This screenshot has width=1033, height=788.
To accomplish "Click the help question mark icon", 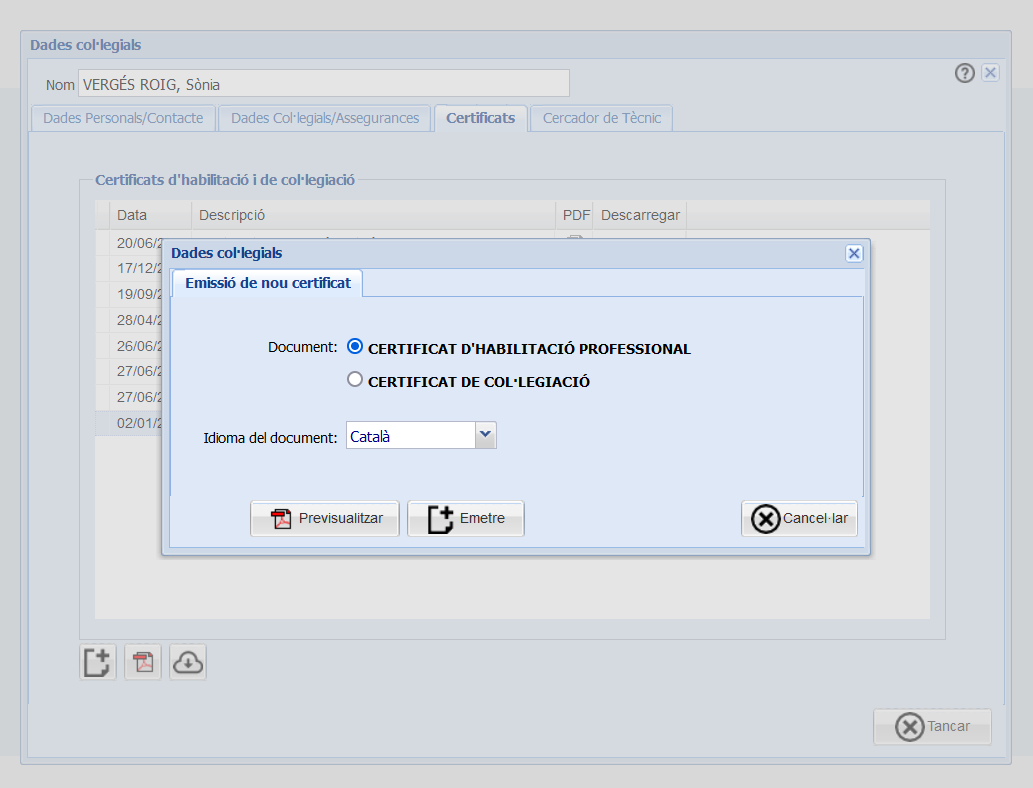I will pyautogui.click(x=964, y=72).
